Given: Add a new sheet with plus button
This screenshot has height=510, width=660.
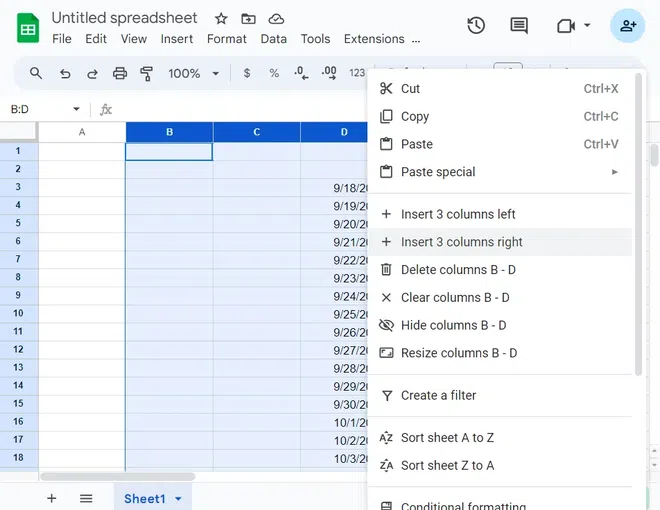Looking at the screenshot, I should point(52,498).
